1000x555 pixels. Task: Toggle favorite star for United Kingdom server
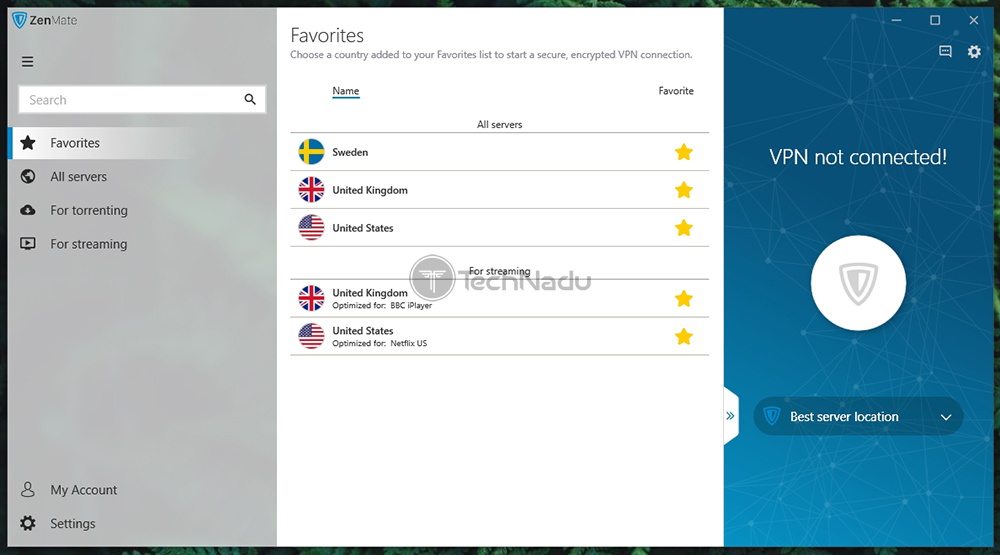(x=684, y=190)
